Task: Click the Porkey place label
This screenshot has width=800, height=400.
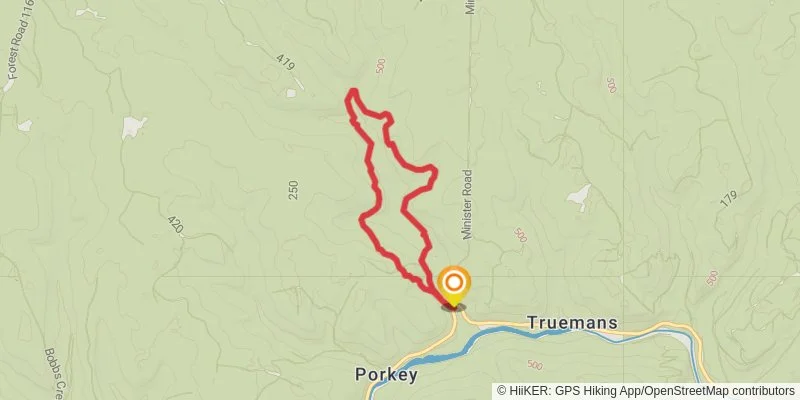Action: click(x=386, y=375)
